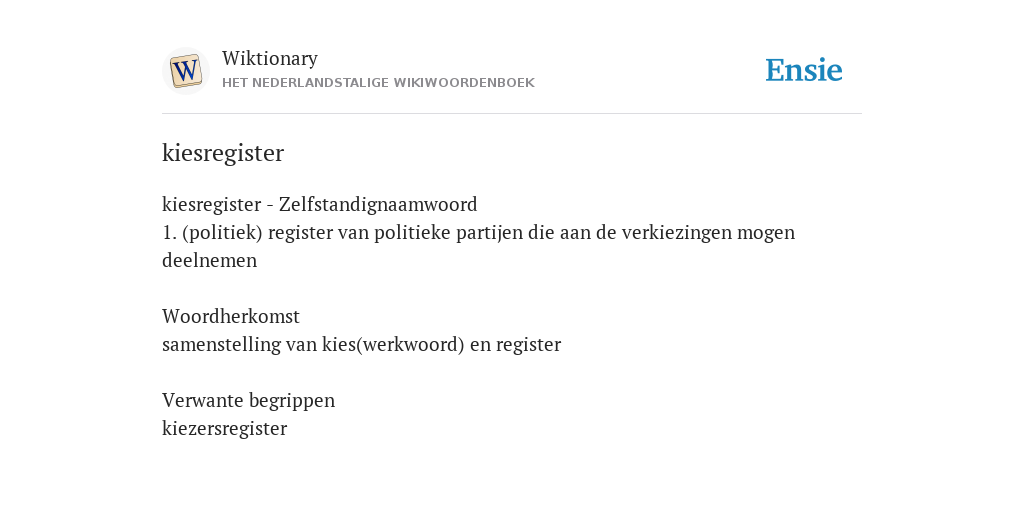
Task: Click the word register after 'en'
Action: point(528,345)
